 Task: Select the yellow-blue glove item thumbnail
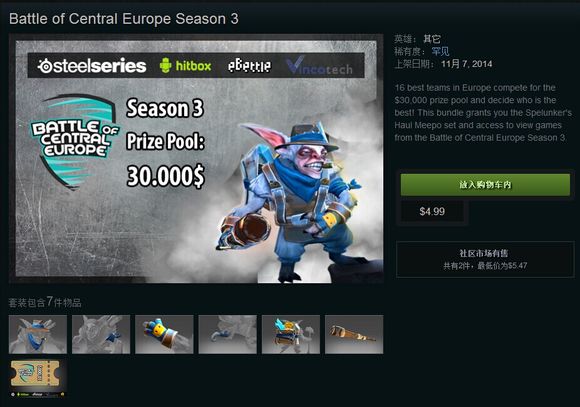tap(164, 334)
